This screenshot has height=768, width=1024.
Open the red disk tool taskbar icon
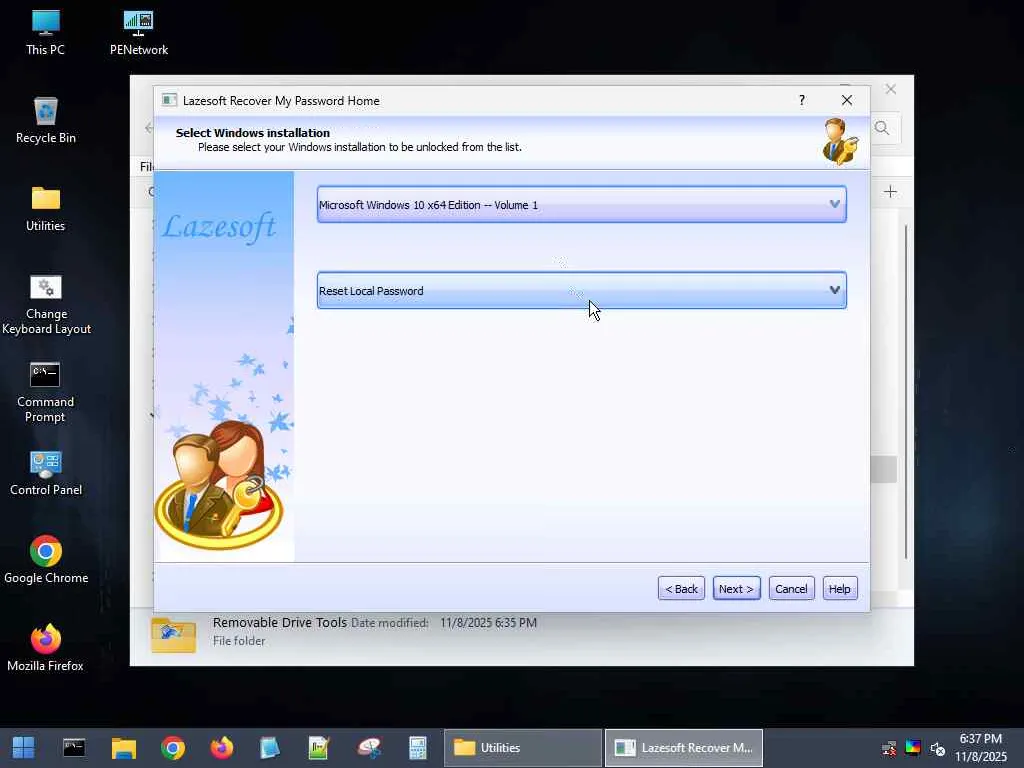369,748
